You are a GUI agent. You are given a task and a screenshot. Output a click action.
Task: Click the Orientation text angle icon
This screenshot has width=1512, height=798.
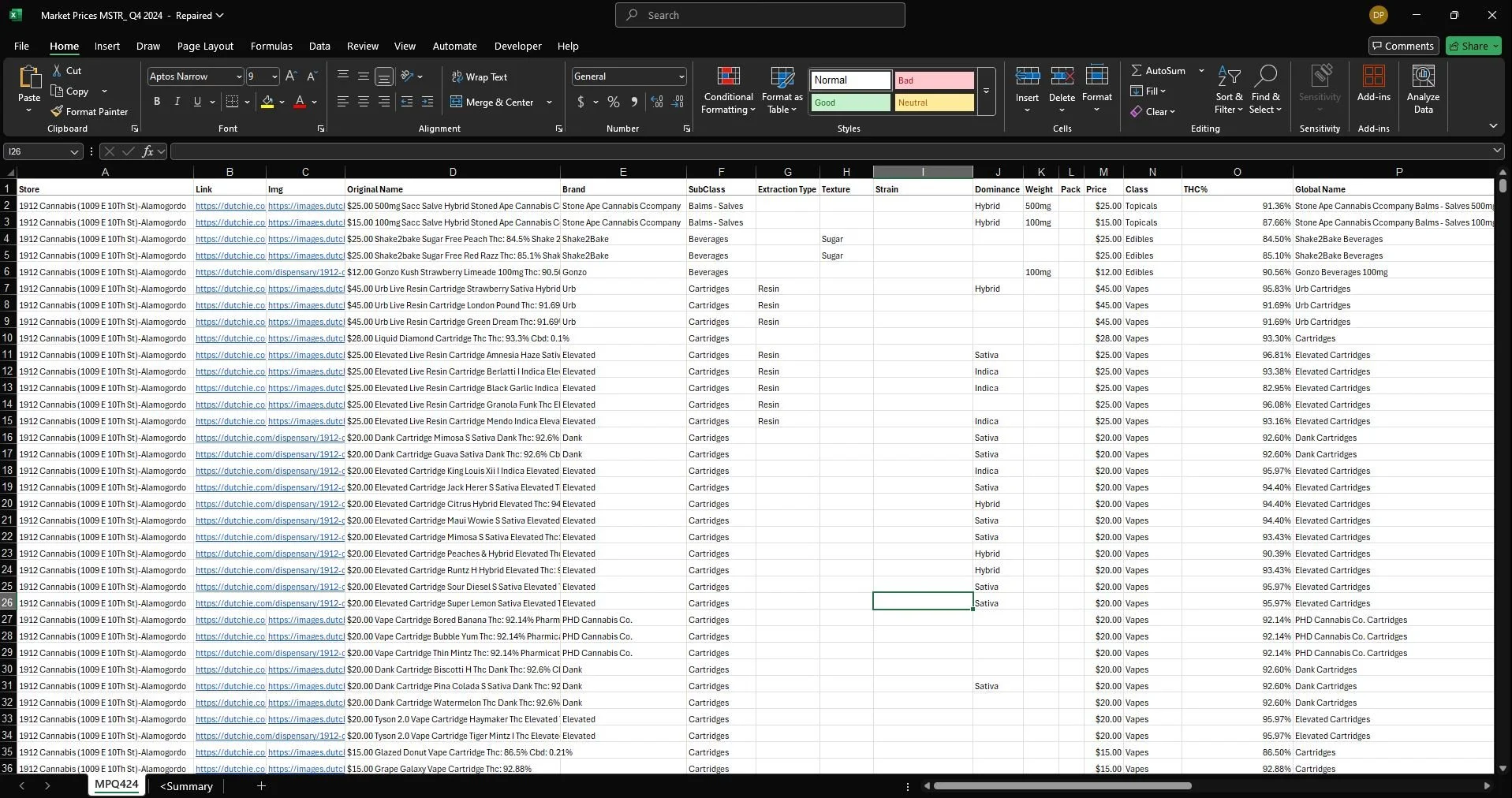click(407, 76)
